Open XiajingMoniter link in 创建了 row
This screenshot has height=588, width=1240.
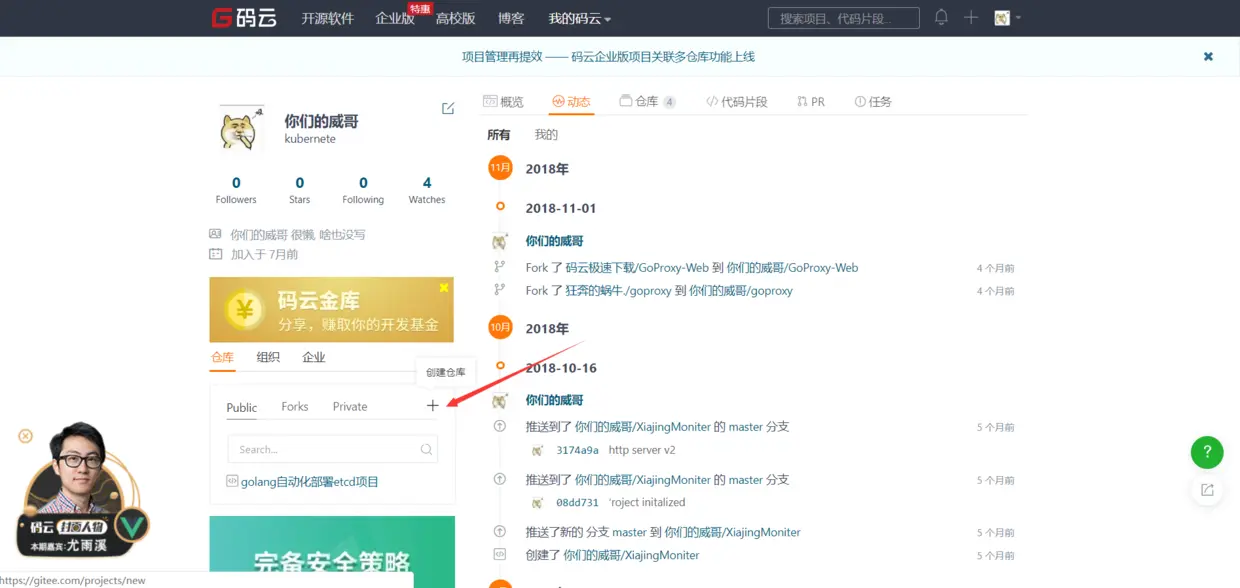tap(631, 554)
